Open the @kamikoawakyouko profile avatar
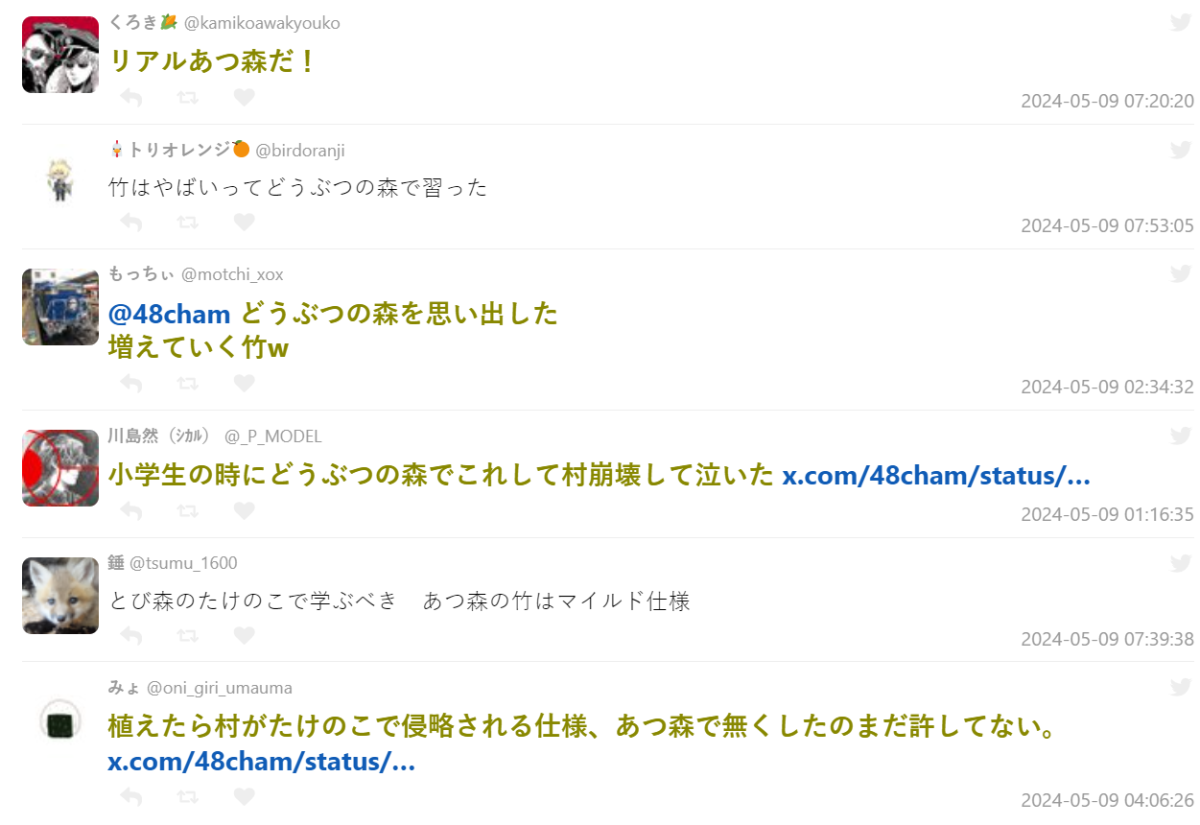Screen dimensions: 1200x825 [60, 55]
